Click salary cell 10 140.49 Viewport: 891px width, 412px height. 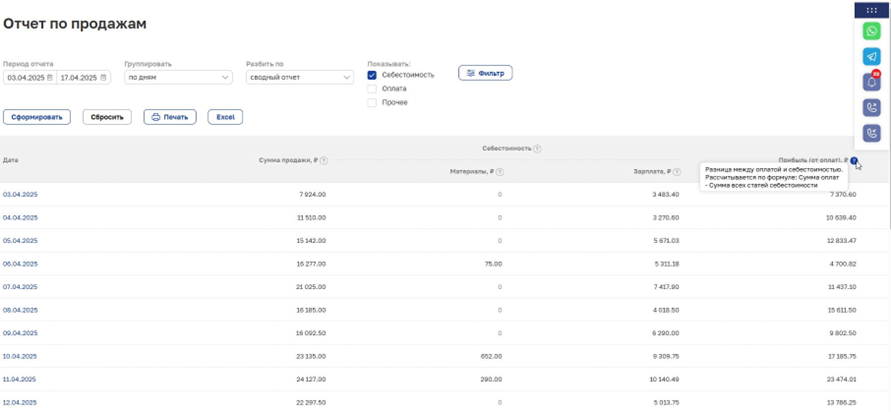664,379
